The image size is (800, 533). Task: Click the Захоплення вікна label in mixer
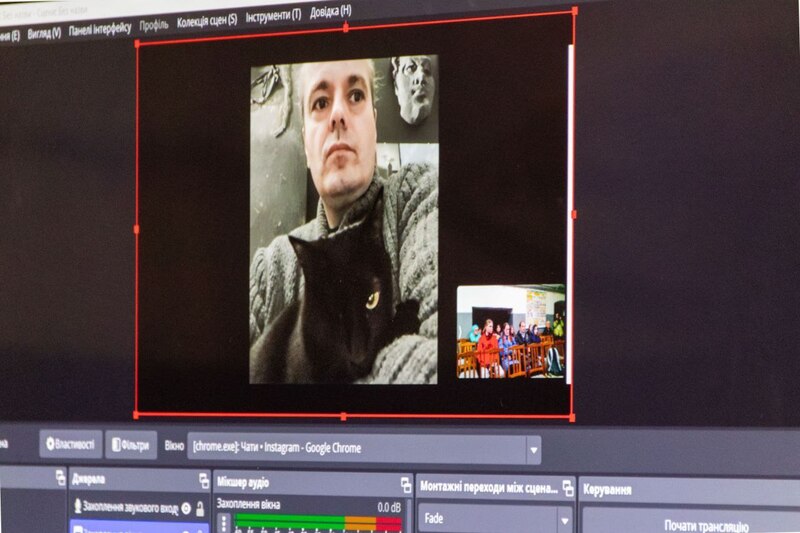point(248,504)
